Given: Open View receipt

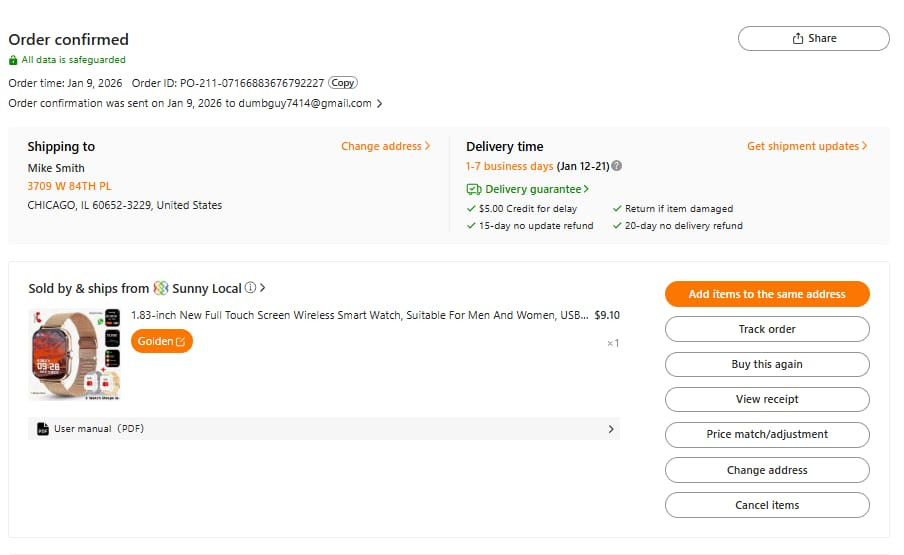Looking at the screenshot, I should tap(767, 399).
